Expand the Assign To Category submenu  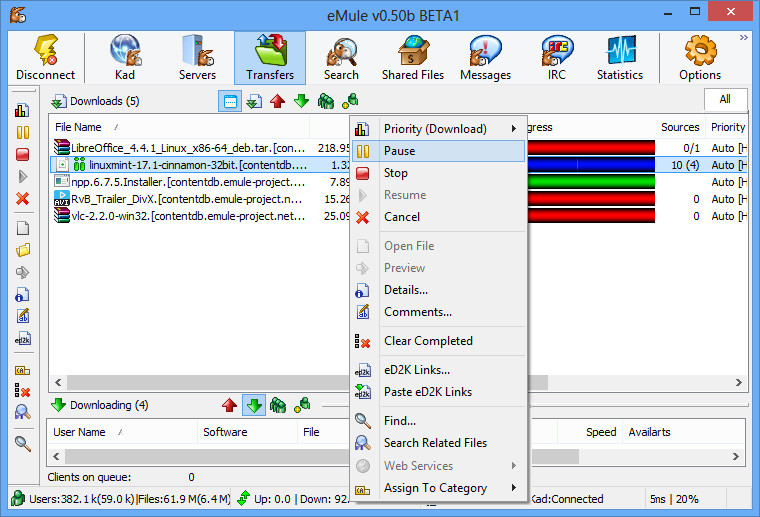coord(436,488)
